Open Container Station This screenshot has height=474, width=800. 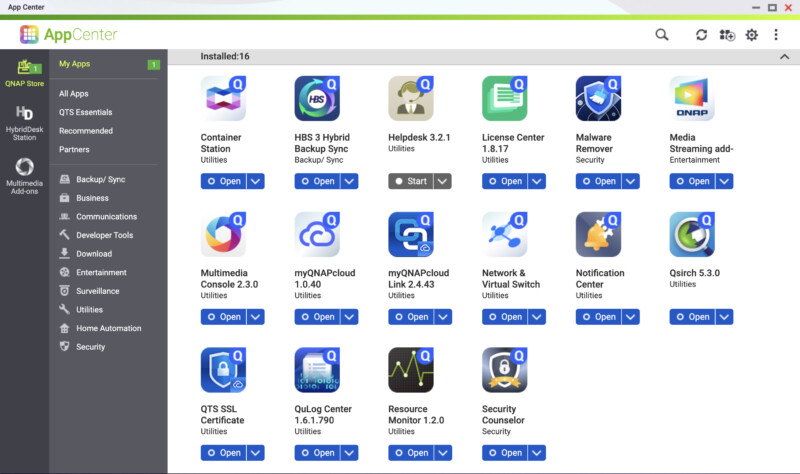223,181
